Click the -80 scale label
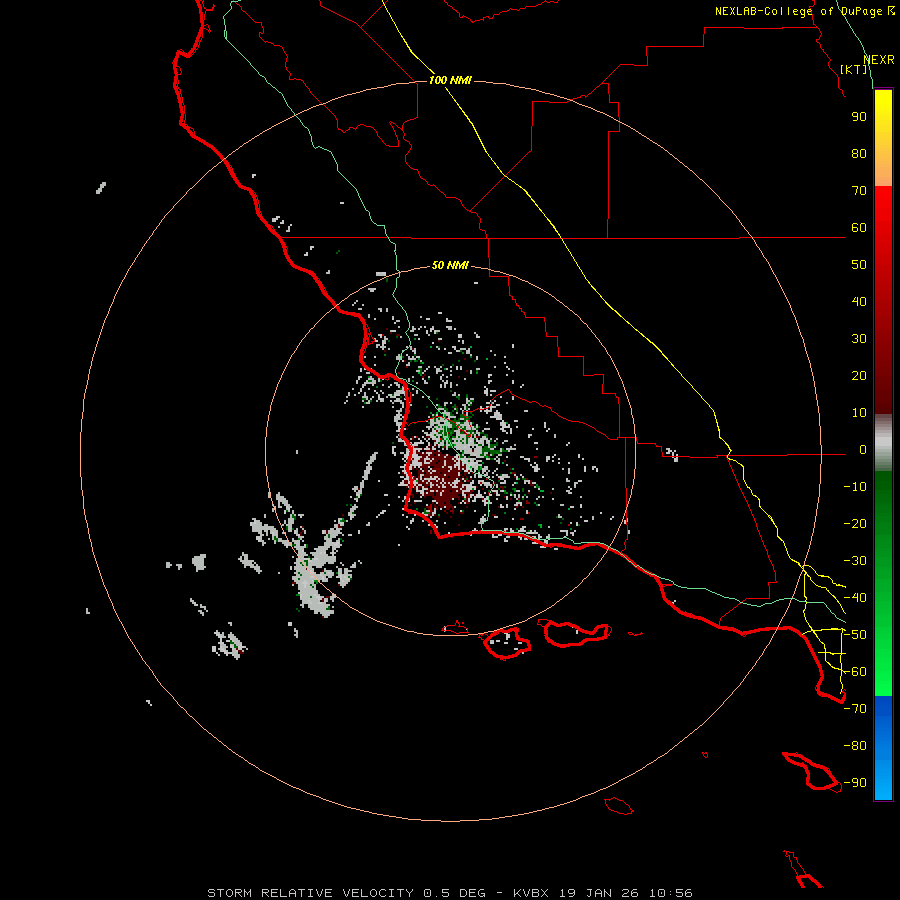 855,746
